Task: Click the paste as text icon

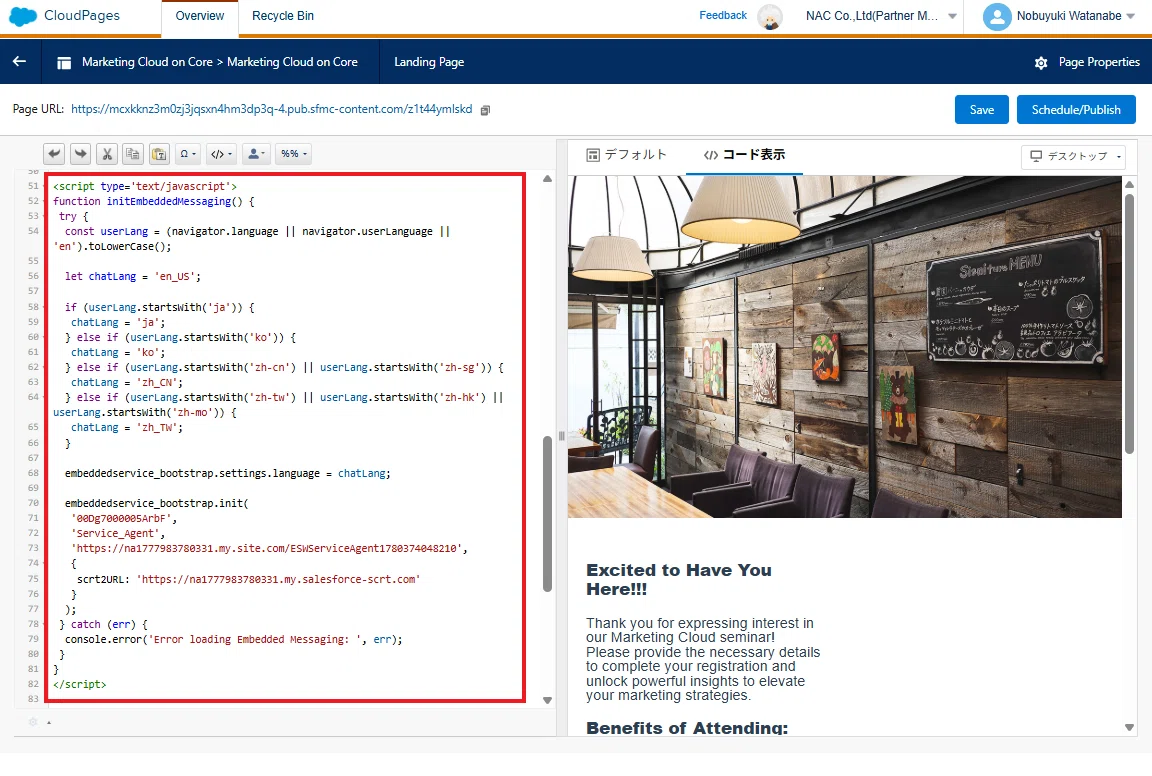Action: tap(159, 154)
